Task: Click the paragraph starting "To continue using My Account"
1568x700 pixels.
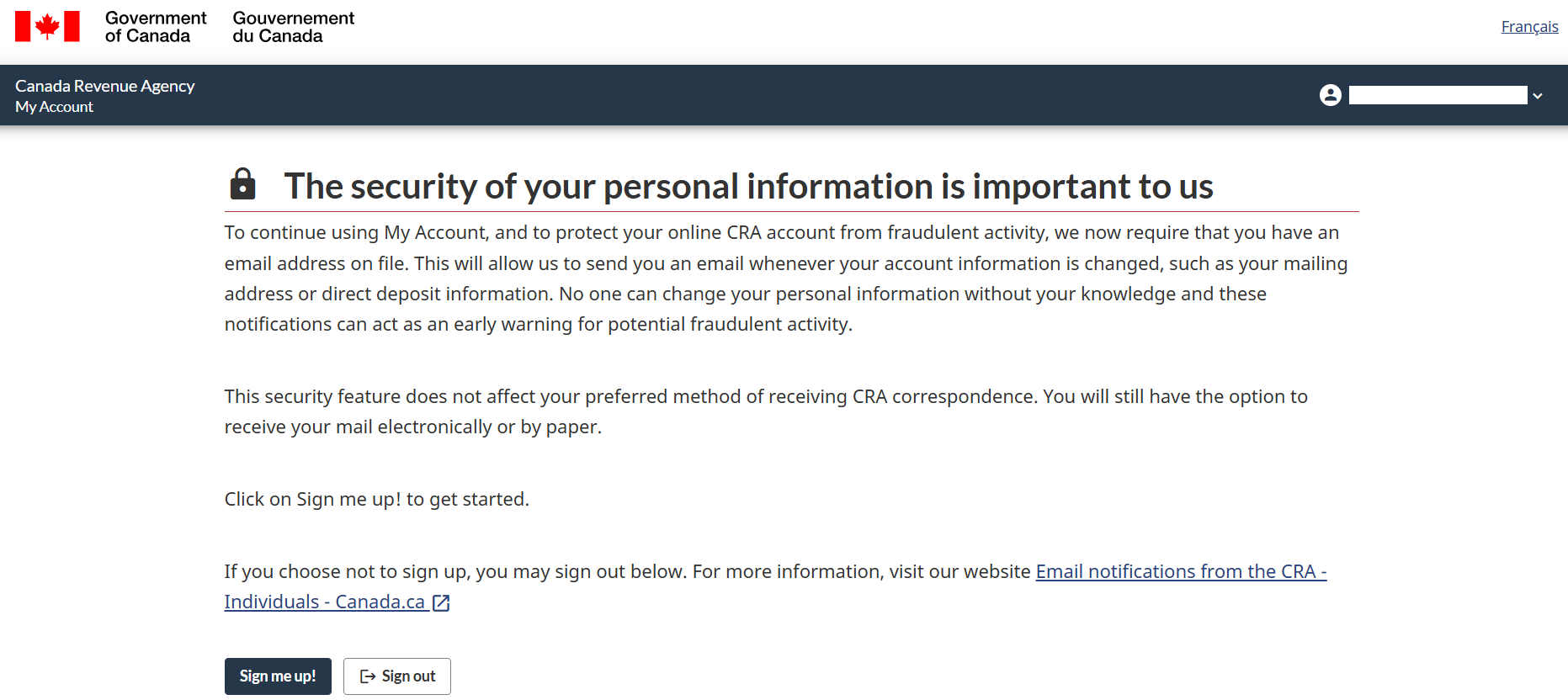Action: pyautogui.click(x=785, y=278)
